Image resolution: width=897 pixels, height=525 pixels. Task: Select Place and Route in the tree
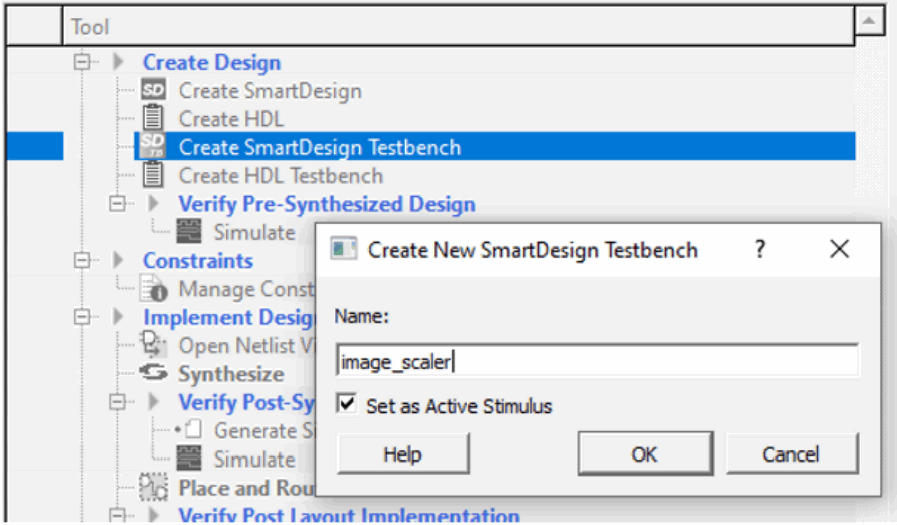click(247, 488)
